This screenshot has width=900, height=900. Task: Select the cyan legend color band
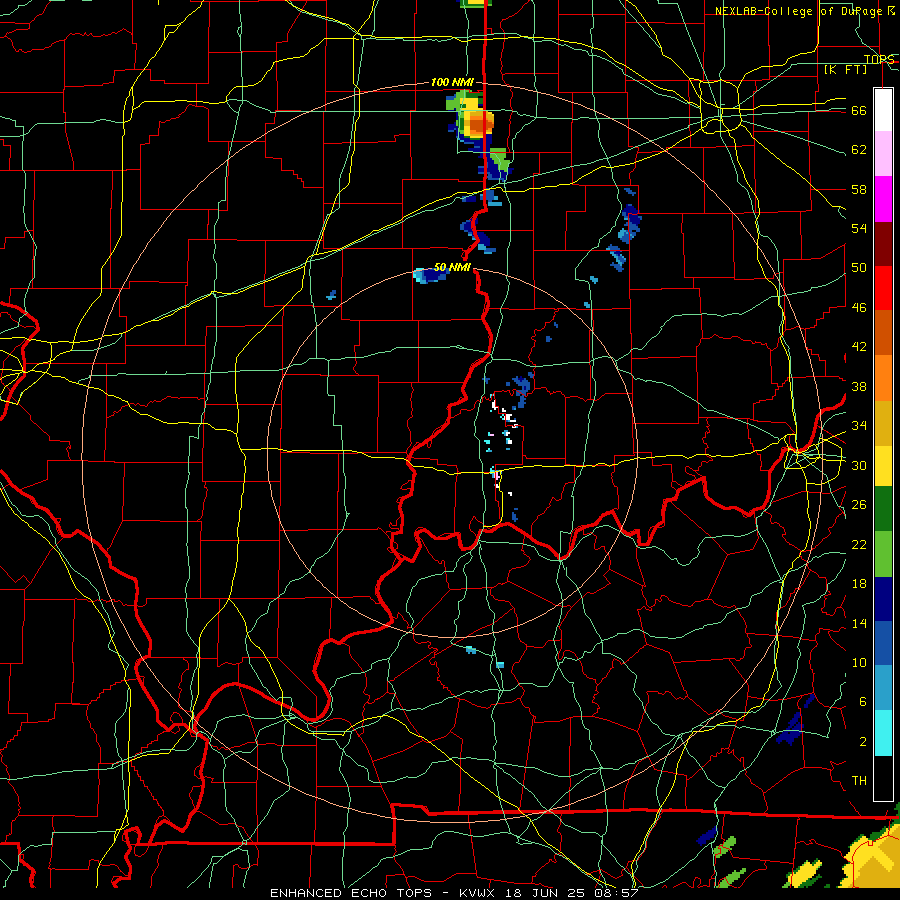[x=883, y=734]
